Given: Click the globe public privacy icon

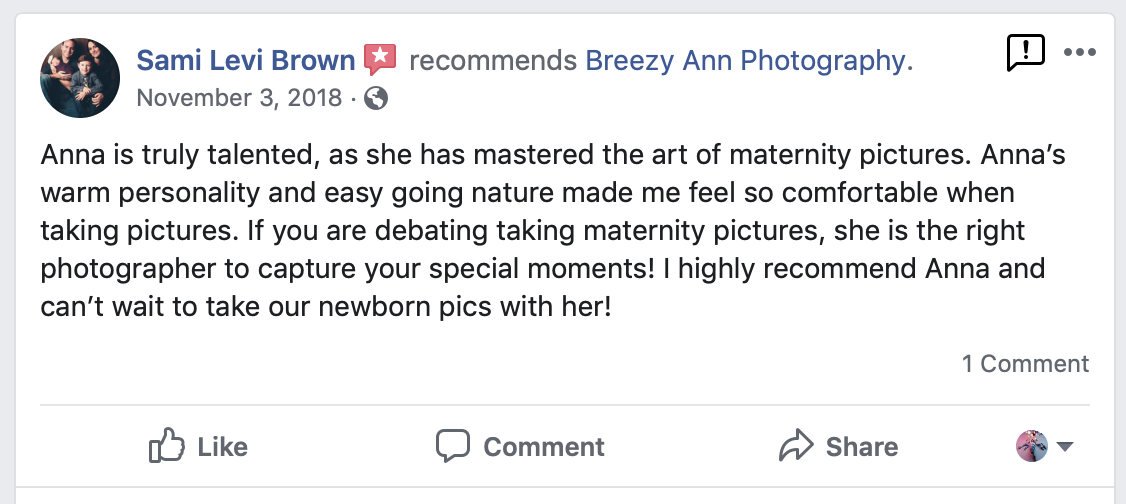Looking at the screenshot, I should (377, 98).
